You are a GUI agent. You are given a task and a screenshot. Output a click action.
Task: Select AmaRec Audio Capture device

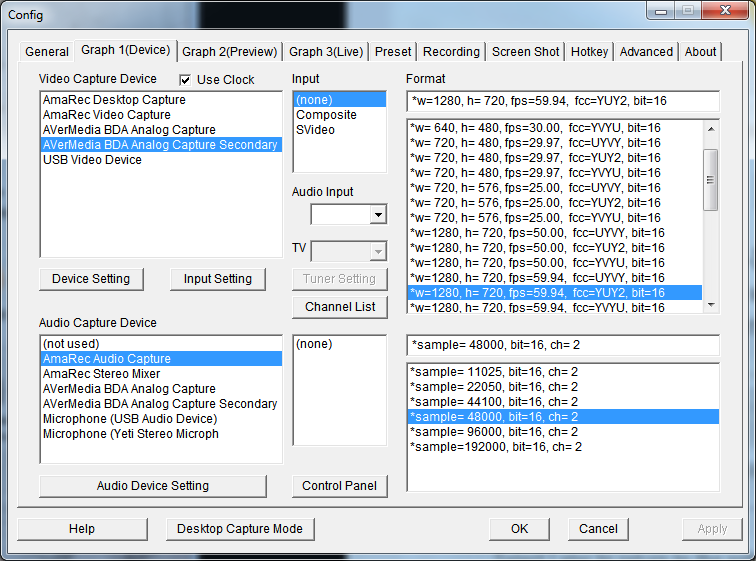pos(161,359)
